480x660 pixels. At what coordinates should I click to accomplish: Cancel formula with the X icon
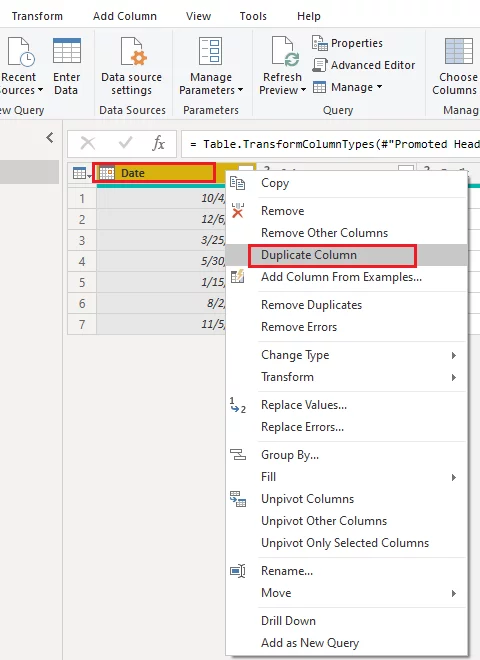point(88,144)
